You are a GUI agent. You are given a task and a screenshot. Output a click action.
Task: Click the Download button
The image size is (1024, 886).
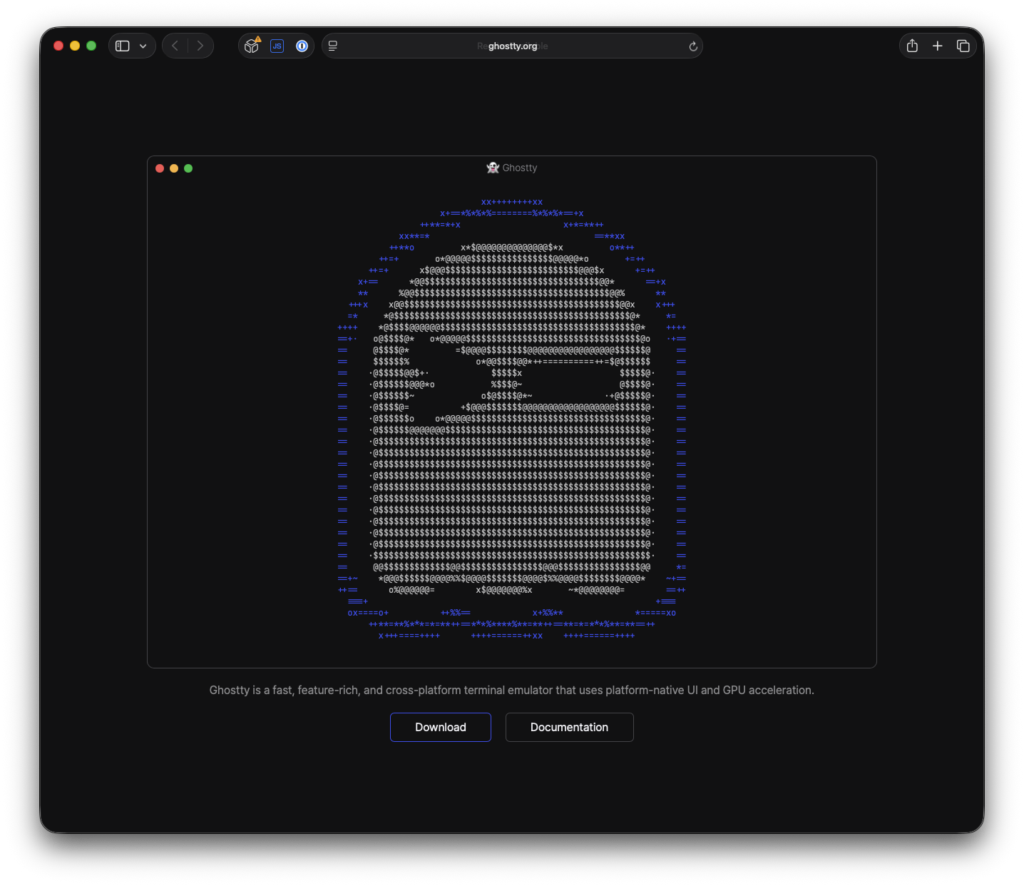pyautogui.click(x=441, y=727)
